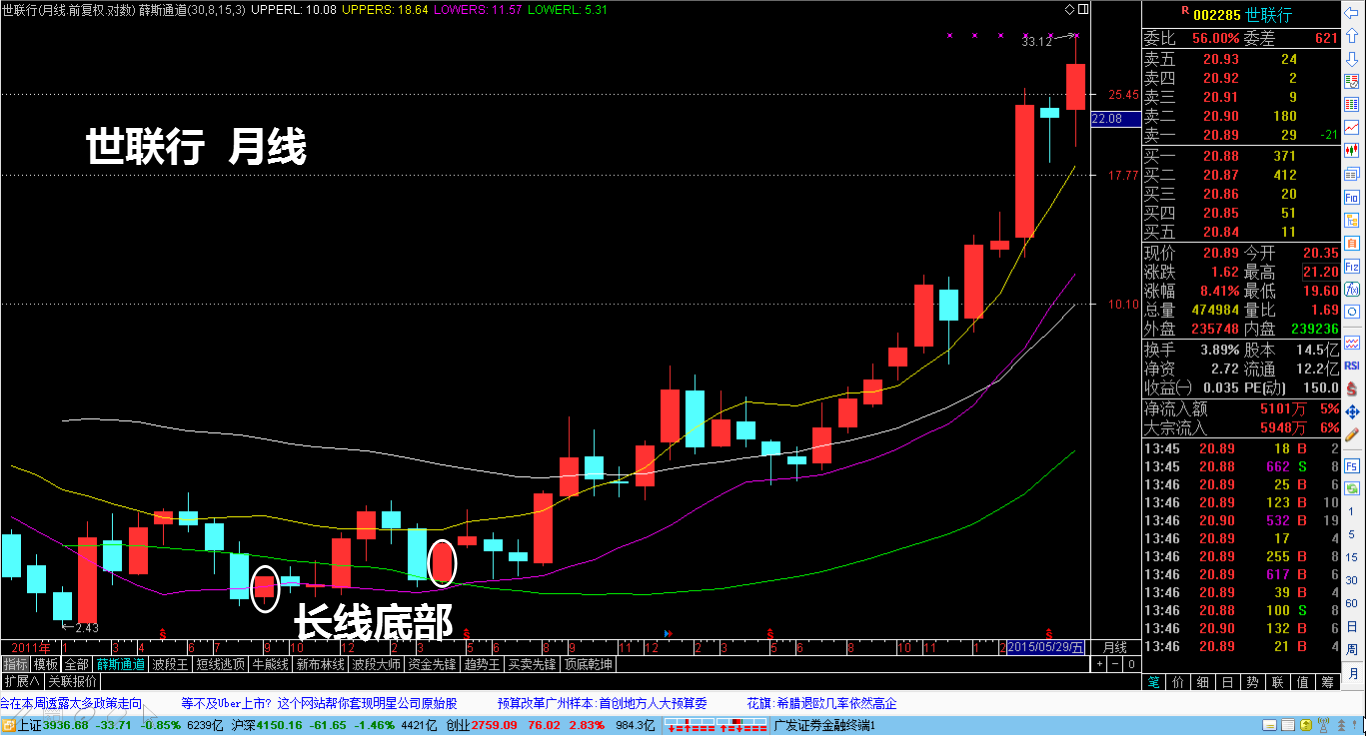Click the F10 company info icon
The width and height of the screenshot is (1366, 736).
coord(1351,198)
